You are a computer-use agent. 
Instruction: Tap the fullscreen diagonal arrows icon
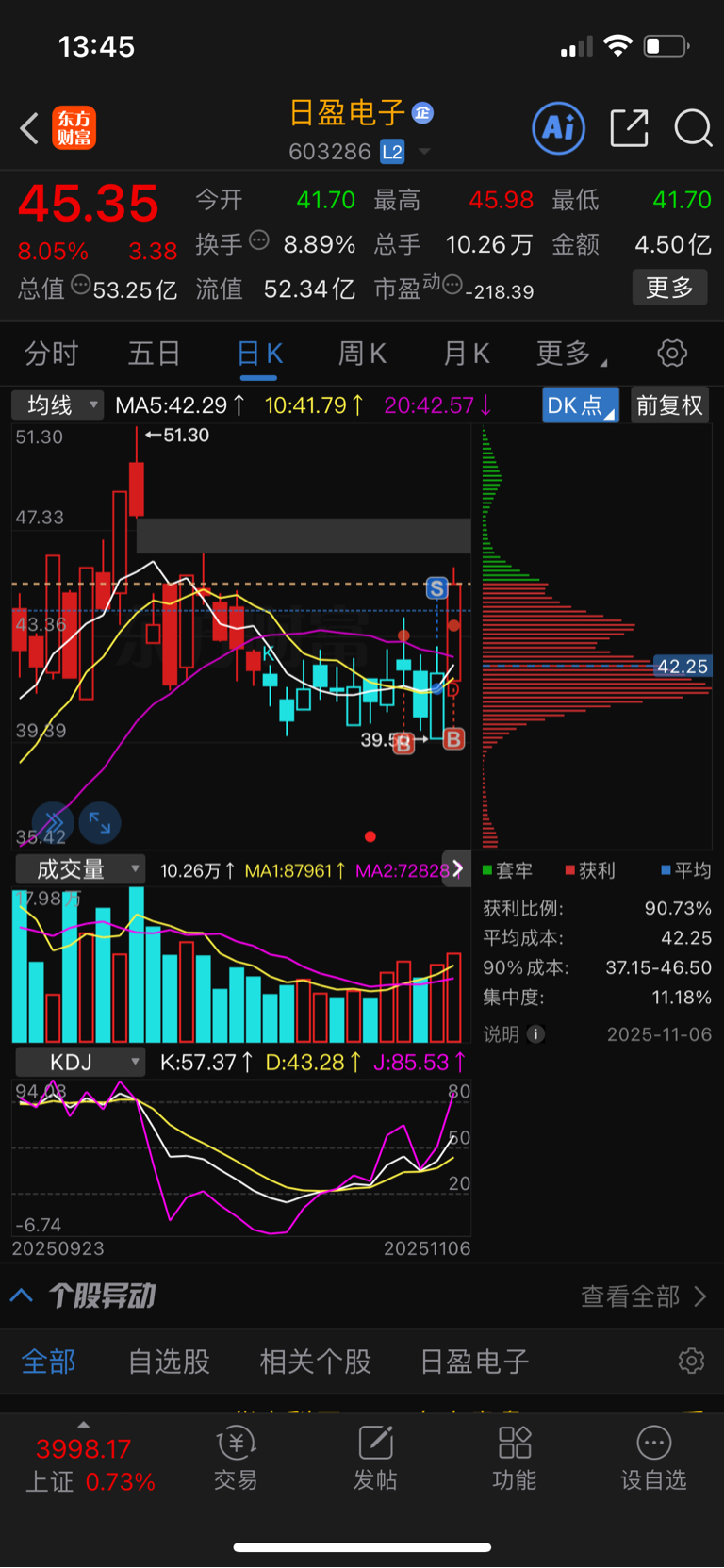(100, 823)
